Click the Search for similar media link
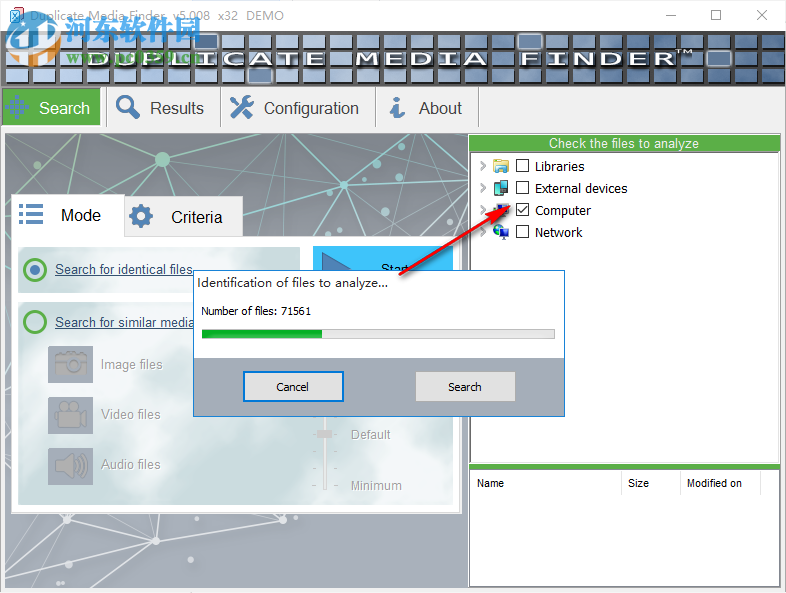The height and width of the screenshot is (593, 786). point(124,322)
